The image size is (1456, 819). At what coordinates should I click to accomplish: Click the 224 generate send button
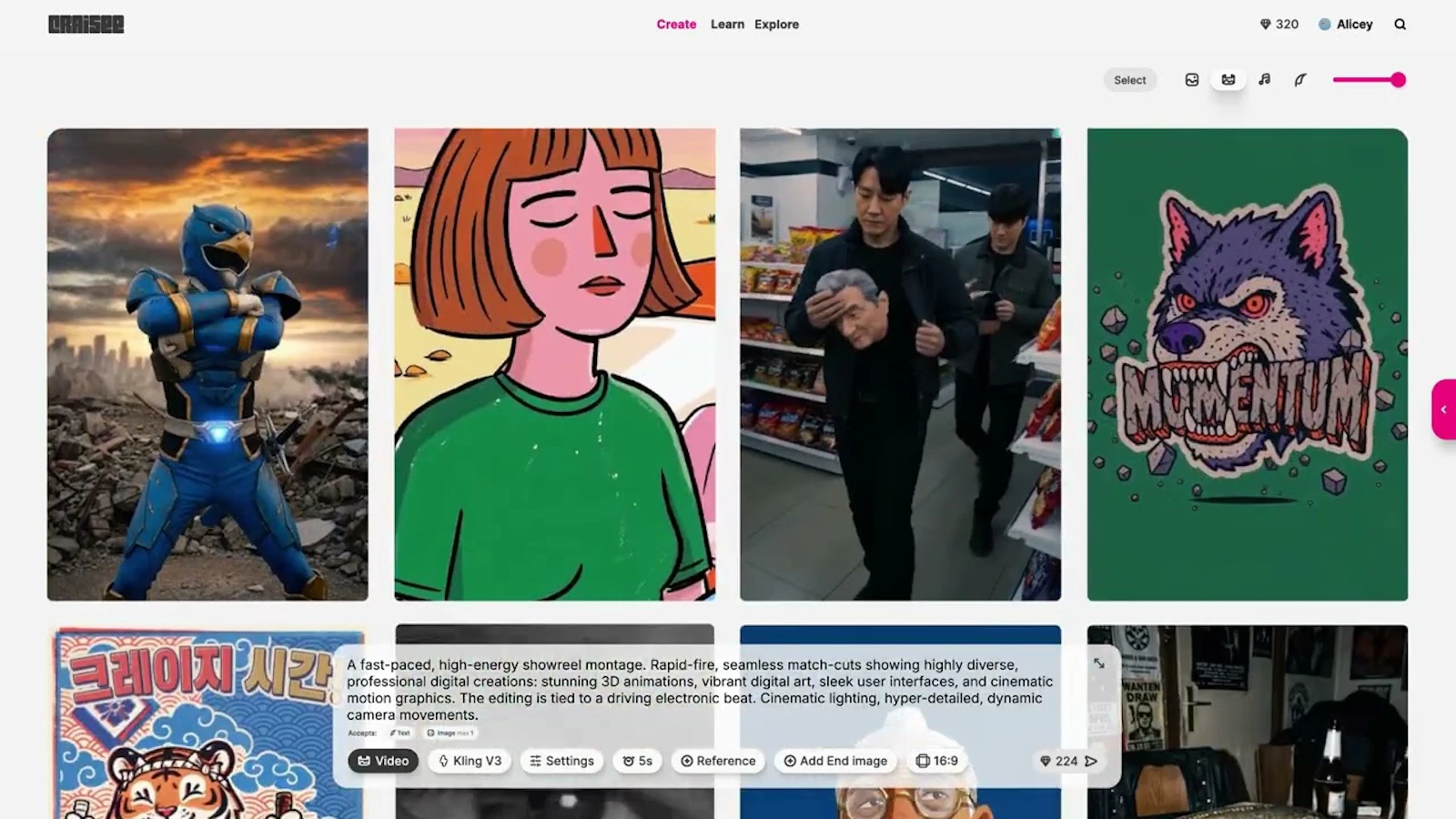(x=1069, y=761)
